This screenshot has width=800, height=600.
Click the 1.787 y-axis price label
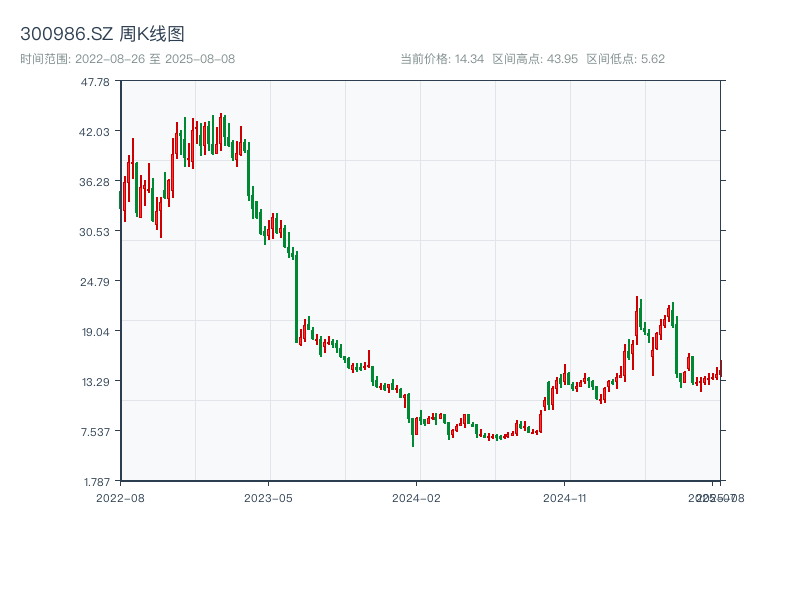click(x=94, y=481)
